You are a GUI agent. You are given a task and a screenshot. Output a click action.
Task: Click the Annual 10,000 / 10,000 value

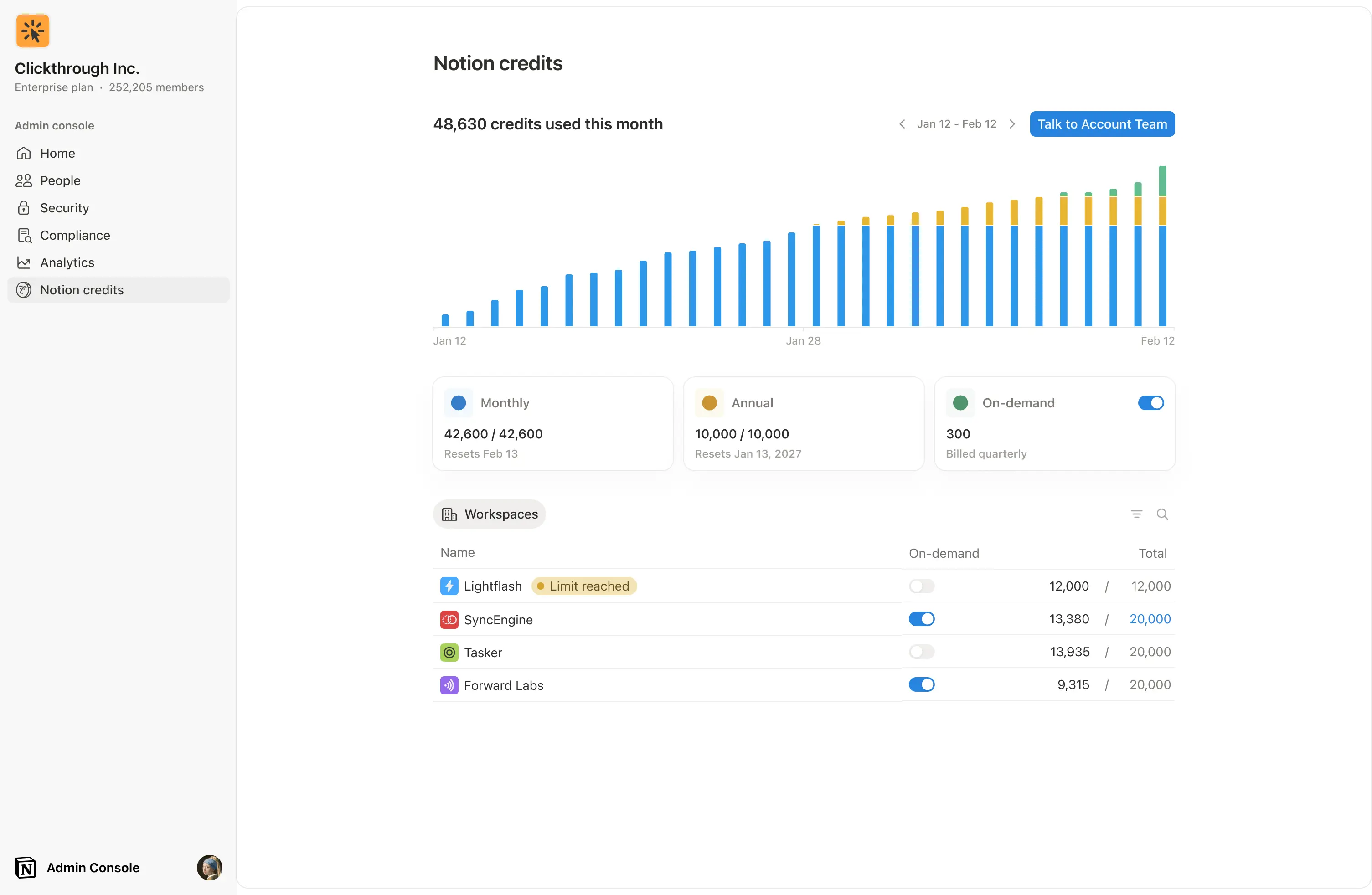(742, 434)
